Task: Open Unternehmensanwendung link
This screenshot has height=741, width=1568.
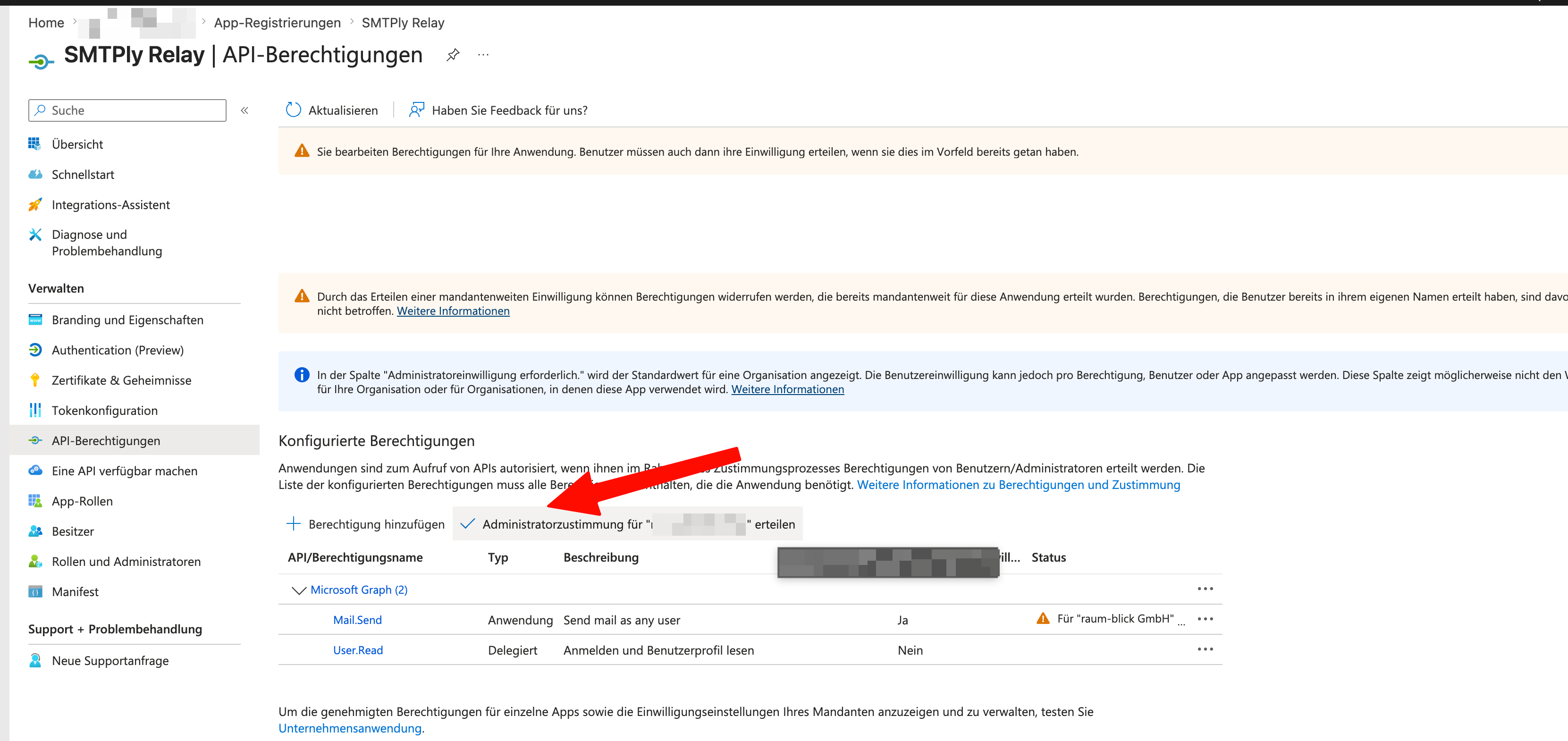Action: click(350, 728)
